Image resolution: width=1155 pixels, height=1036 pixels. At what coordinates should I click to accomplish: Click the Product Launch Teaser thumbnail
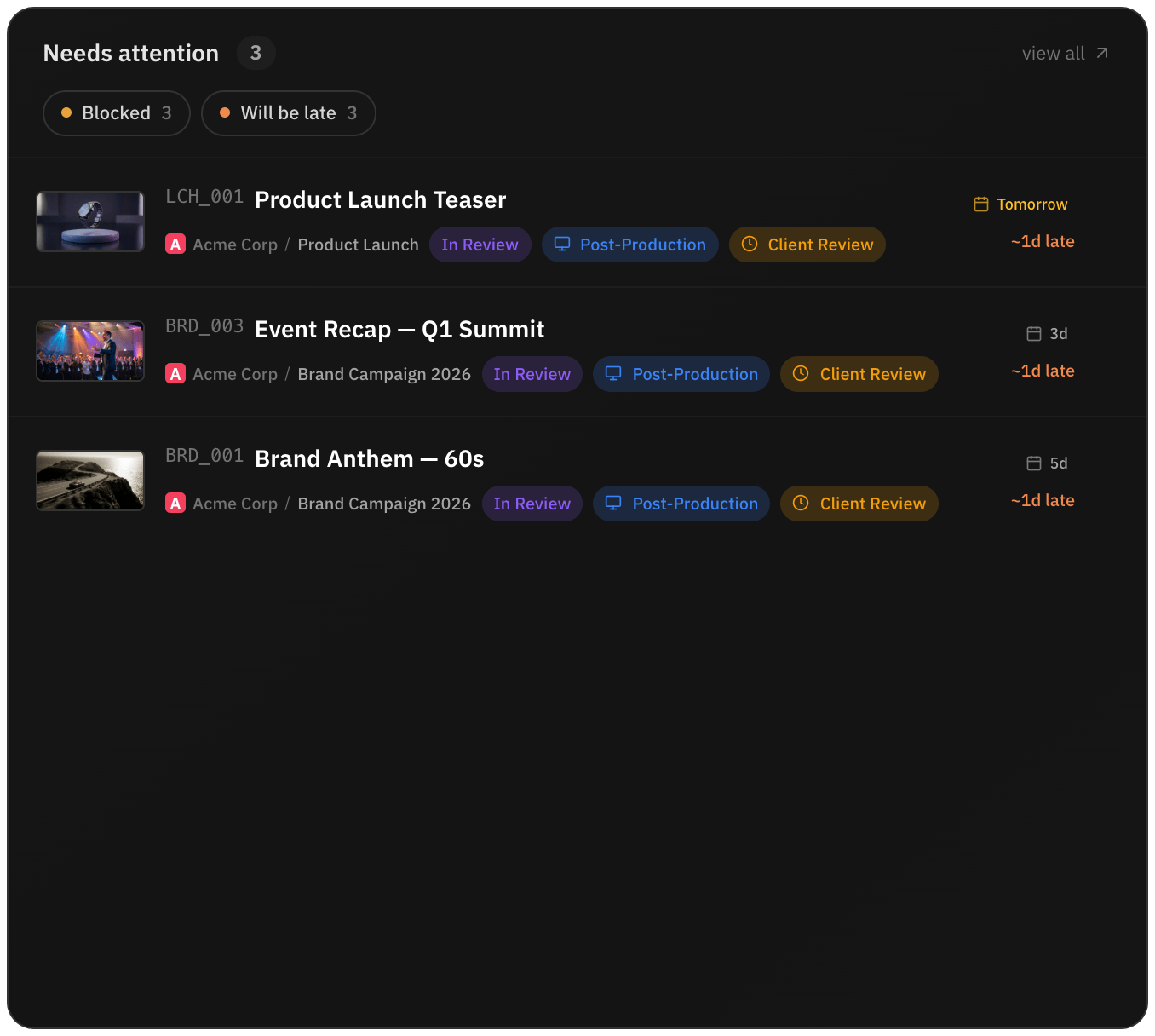point(90,222)
